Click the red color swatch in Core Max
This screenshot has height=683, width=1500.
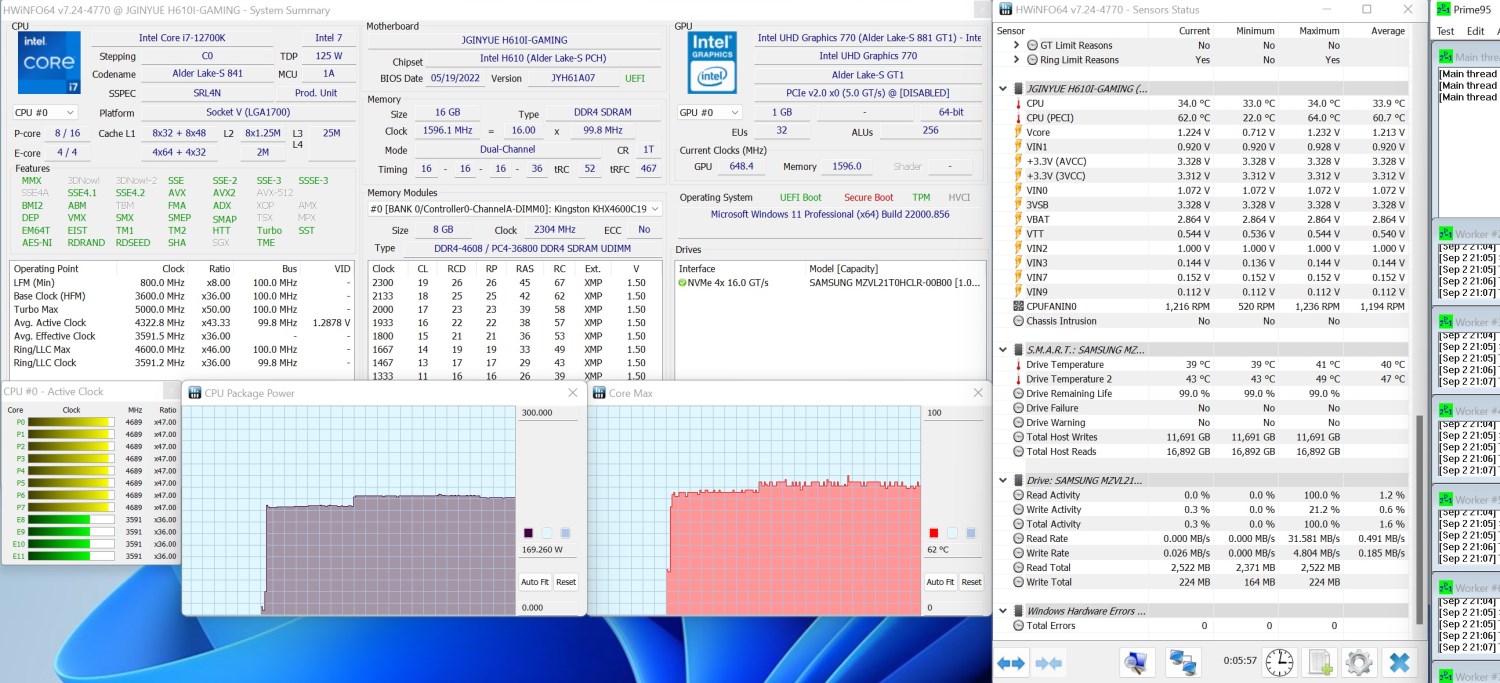click(x=934, y=533)
